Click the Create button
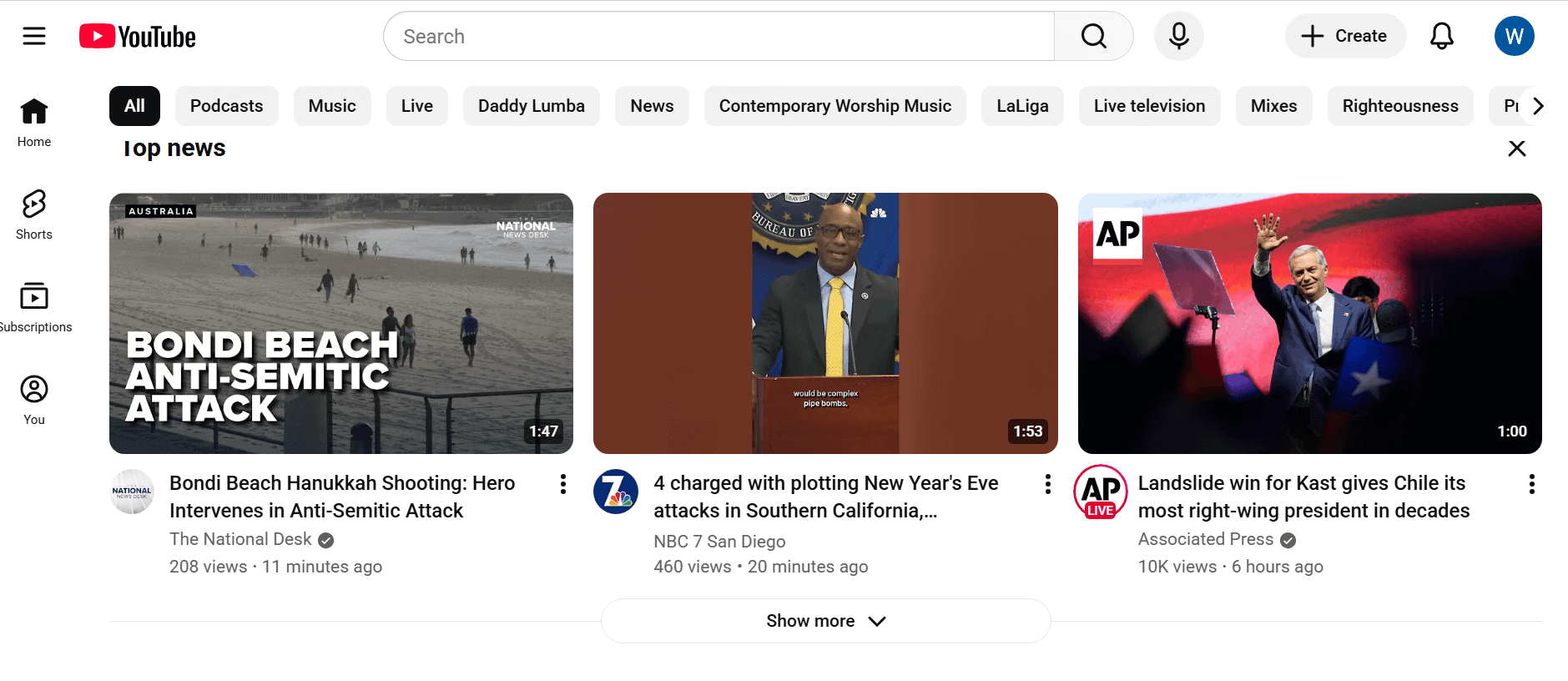 point(1345,36)
